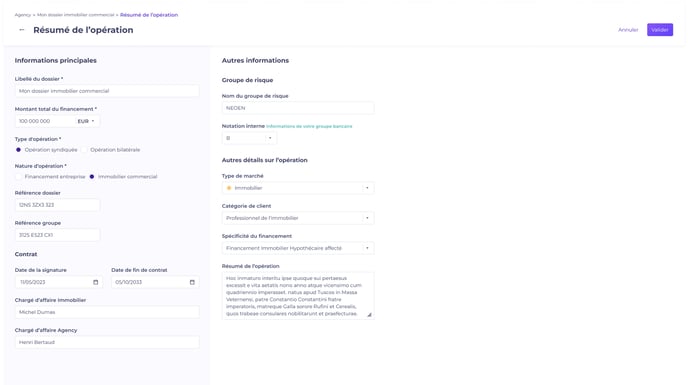Select the Opération bilatérale radio button
The height and width of the screenshot is (385, 688).
pos(84,150)
